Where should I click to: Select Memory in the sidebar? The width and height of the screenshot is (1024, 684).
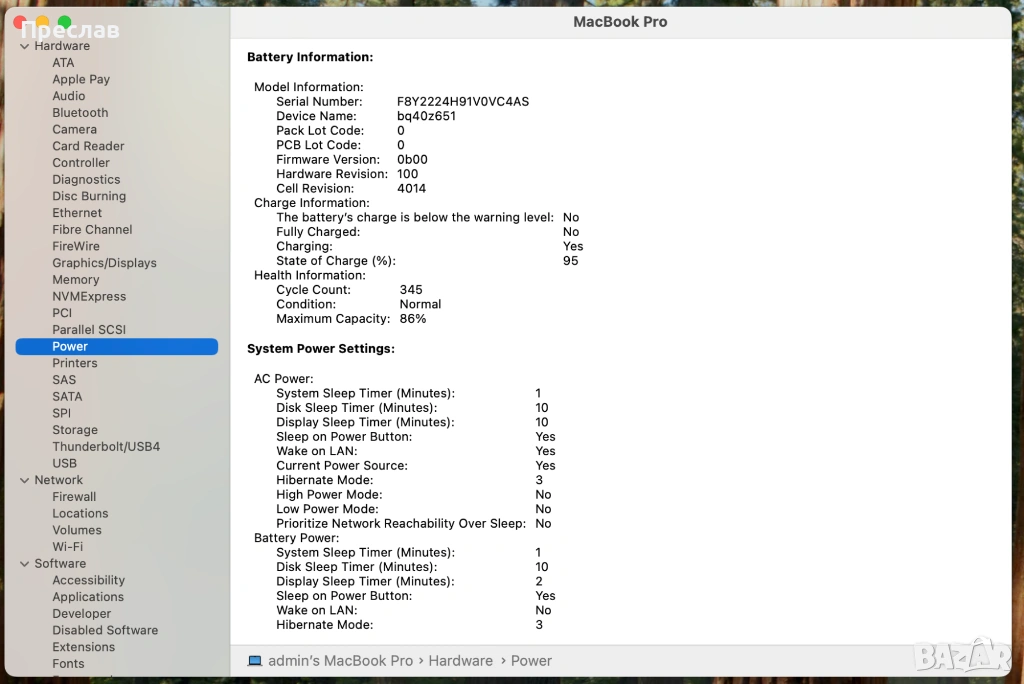pos(75,280)
